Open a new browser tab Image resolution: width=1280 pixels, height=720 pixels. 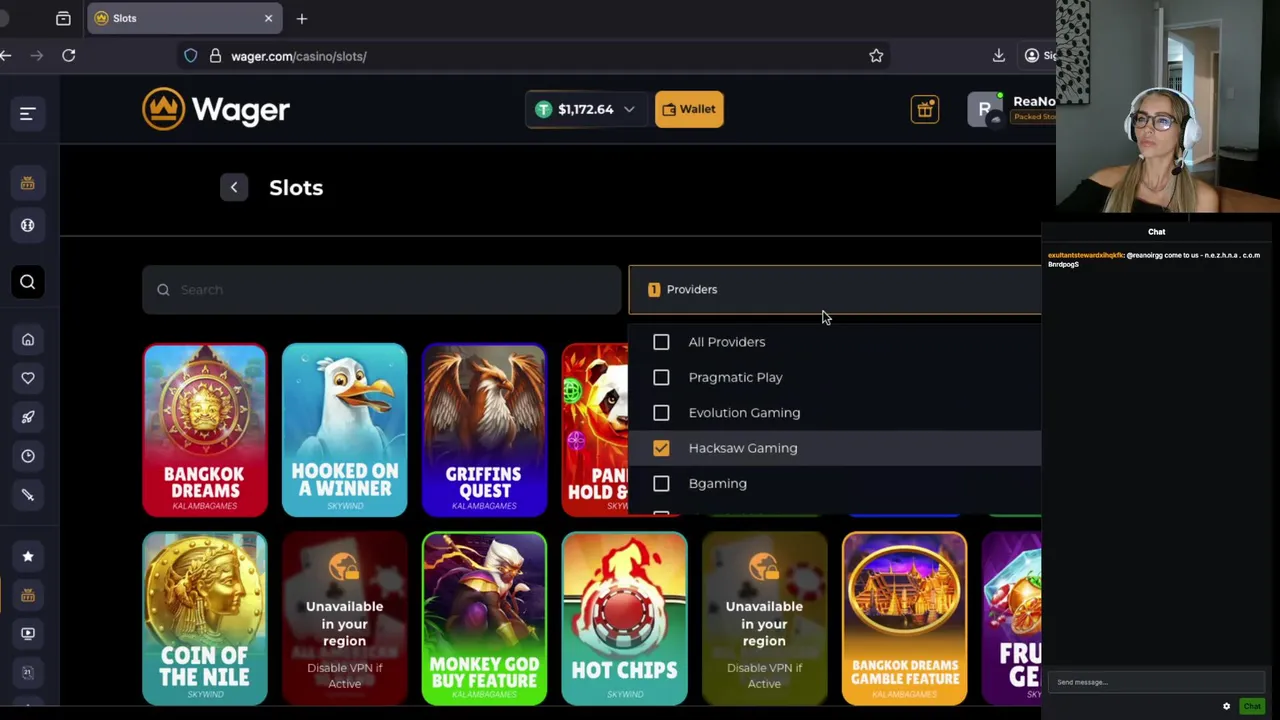pos(301,18)
